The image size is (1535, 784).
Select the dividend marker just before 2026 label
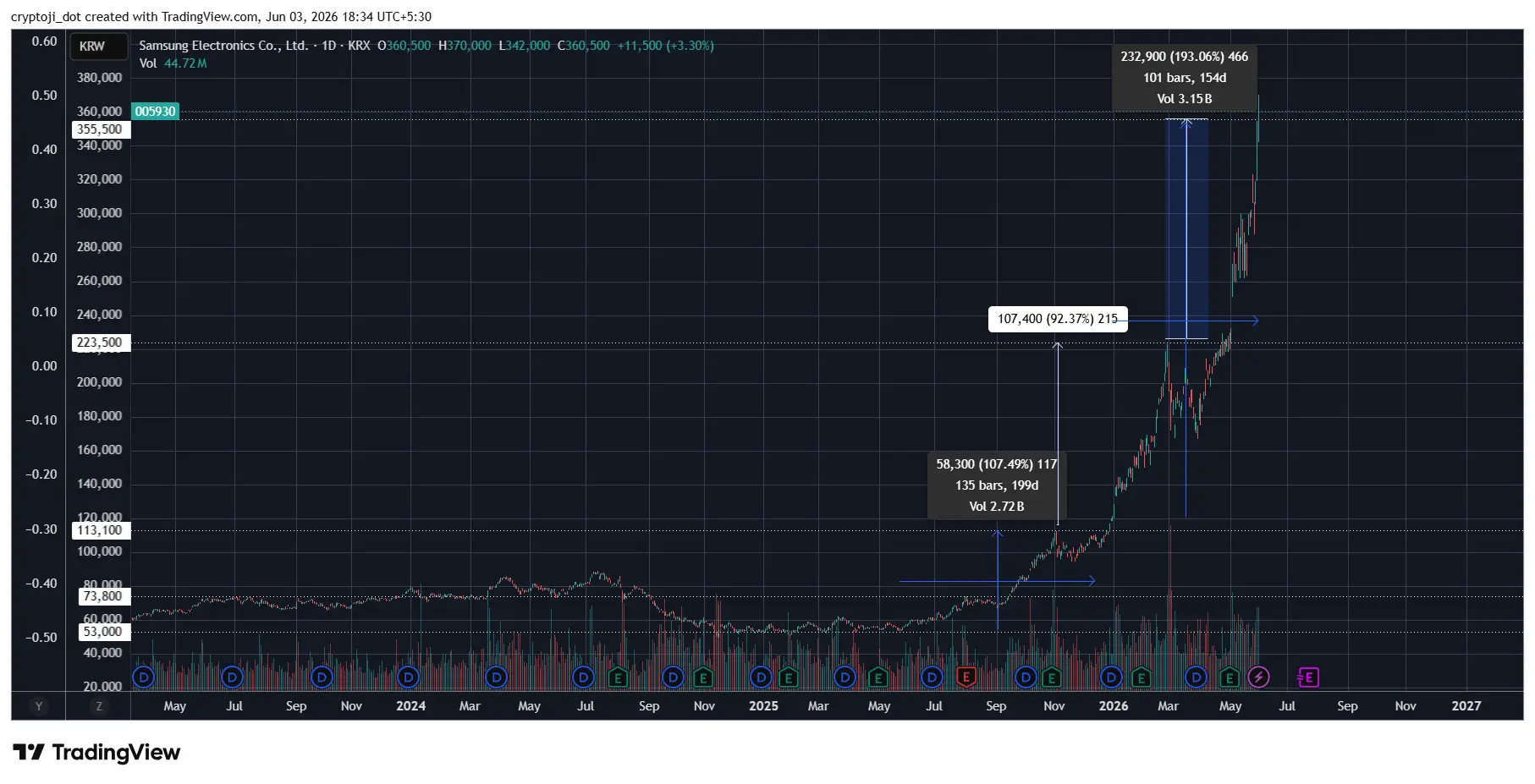pos(1111,677)
